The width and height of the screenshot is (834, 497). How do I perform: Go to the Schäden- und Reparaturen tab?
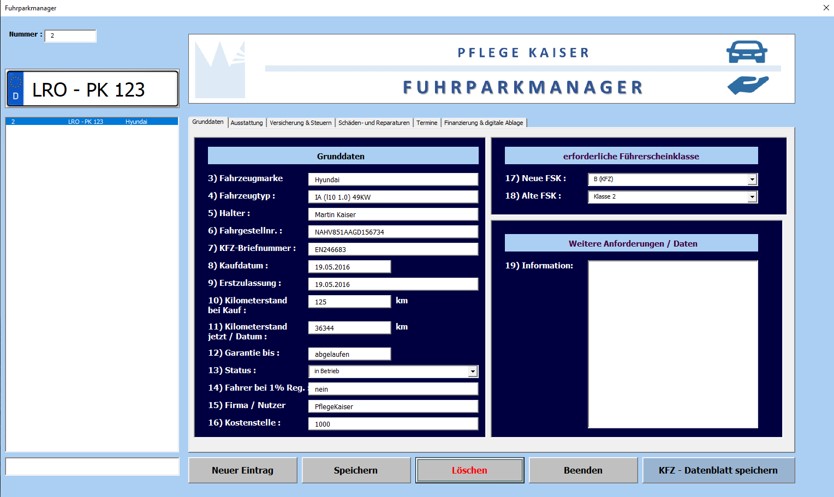[x=374, y=123]
